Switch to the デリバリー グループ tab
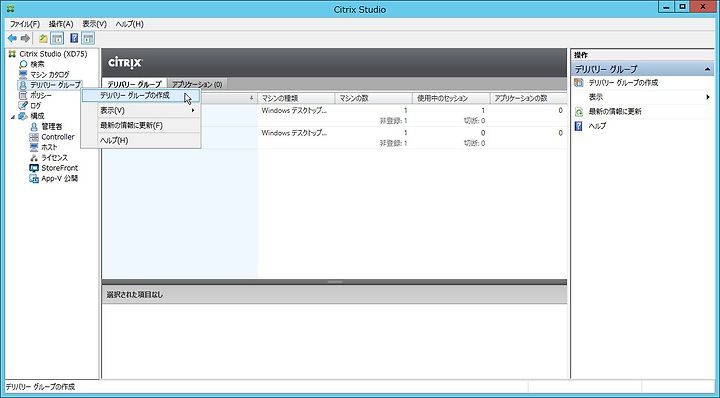Screen dimensions: 720x398 [135, 84]
